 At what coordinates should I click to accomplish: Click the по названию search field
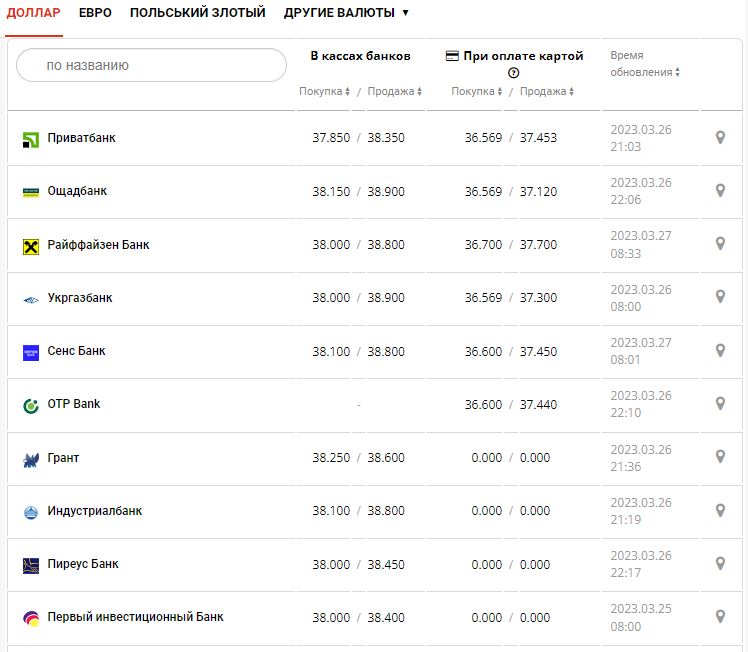tap(152, 65)
